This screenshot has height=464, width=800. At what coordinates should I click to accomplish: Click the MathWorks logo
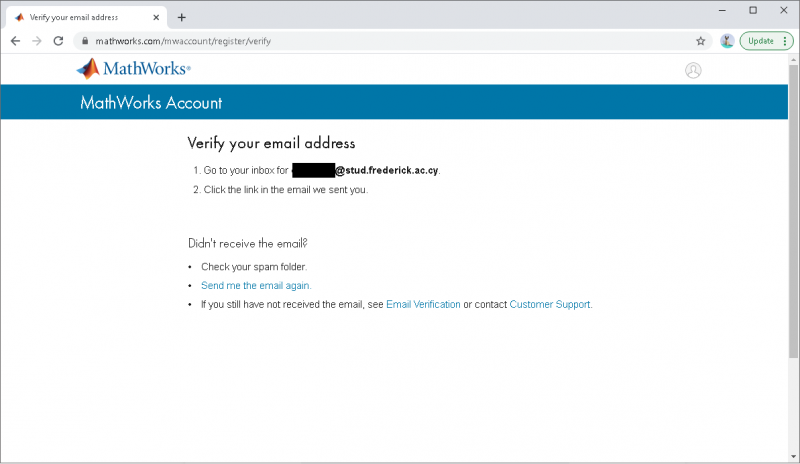tap(133, 69)
